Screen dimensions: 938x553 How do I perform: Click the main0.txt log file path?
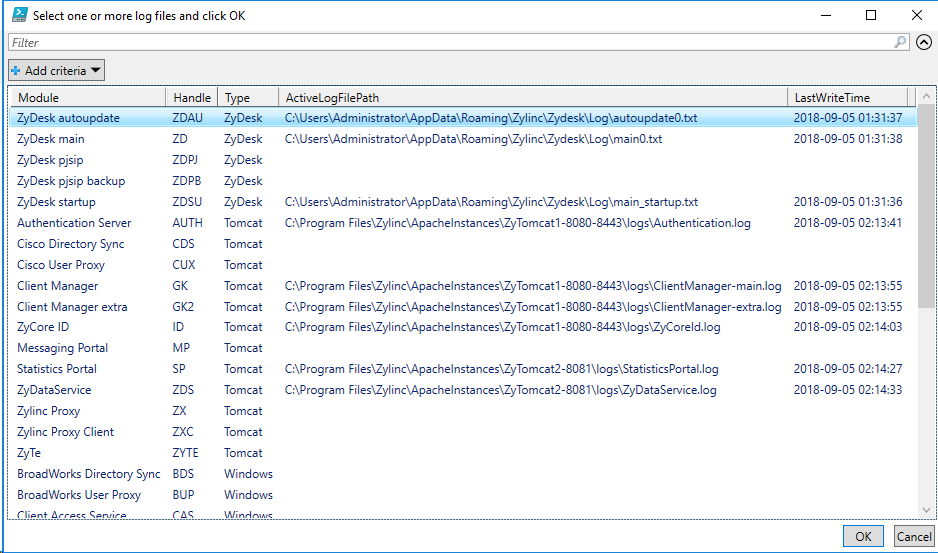click(473, 139)
